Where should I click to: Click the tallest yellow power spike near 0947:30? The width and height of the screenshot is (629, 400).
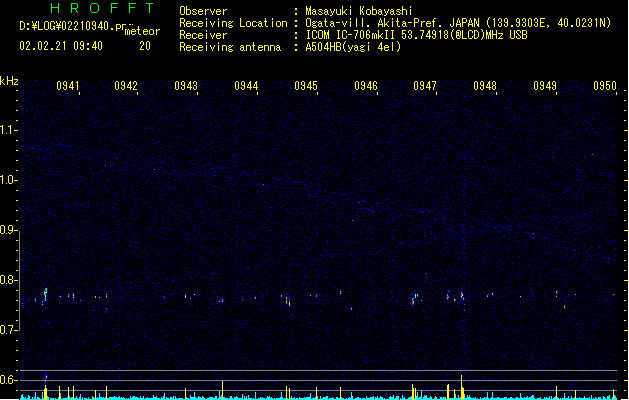click(462, 387)
